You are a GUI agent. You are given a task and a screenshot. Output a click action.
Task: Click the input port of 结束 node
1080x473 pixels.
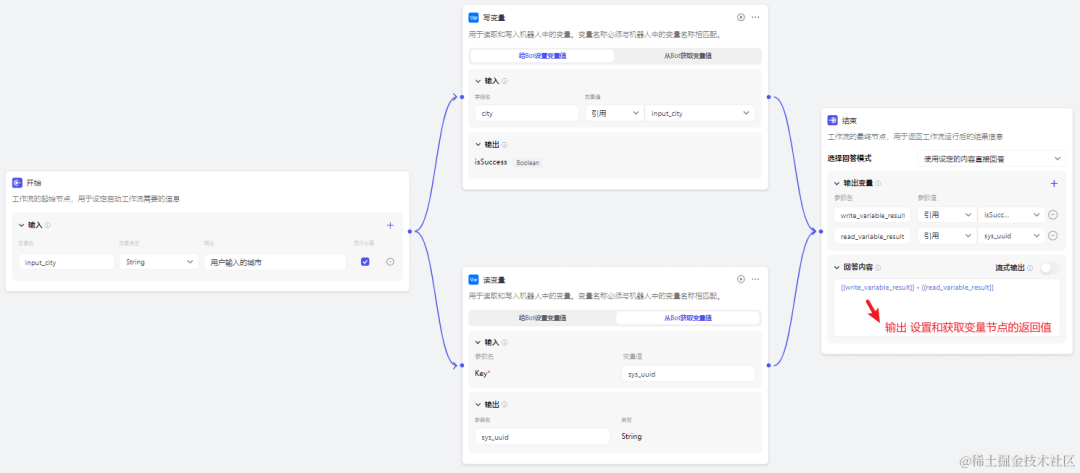(x=822, y=231)
